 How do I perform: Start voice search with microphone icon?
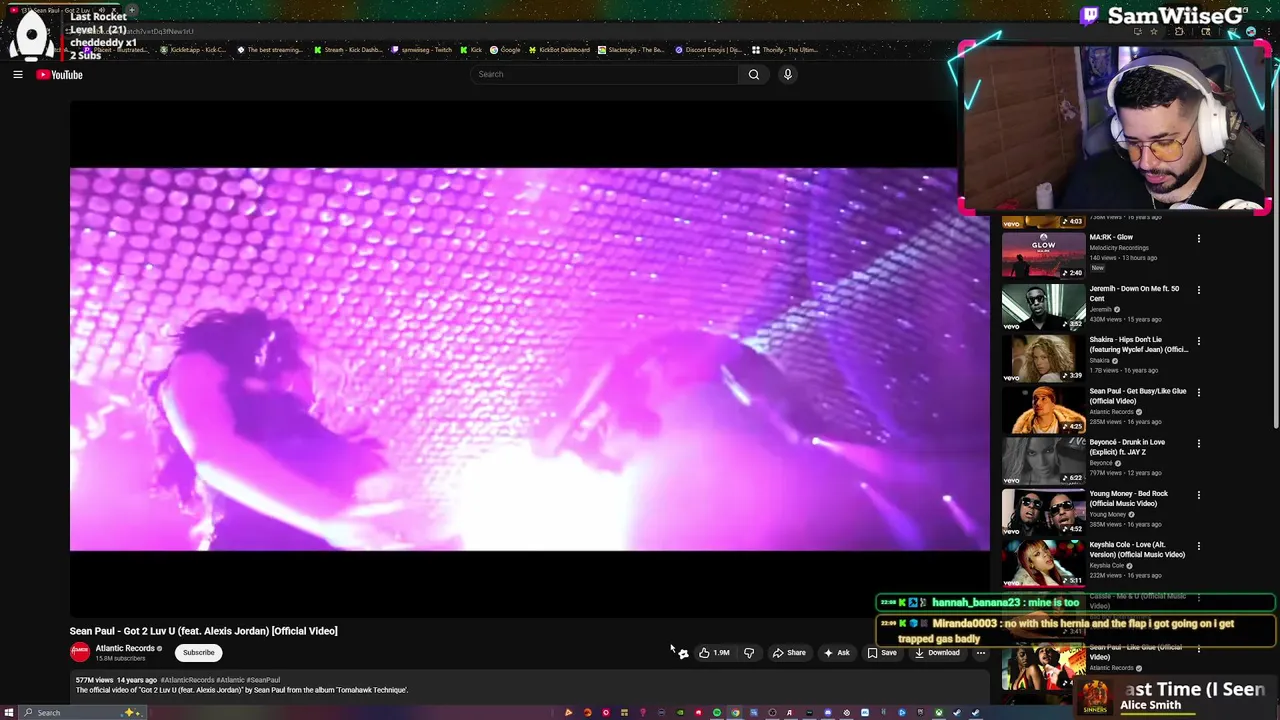(x=788, y=74)
